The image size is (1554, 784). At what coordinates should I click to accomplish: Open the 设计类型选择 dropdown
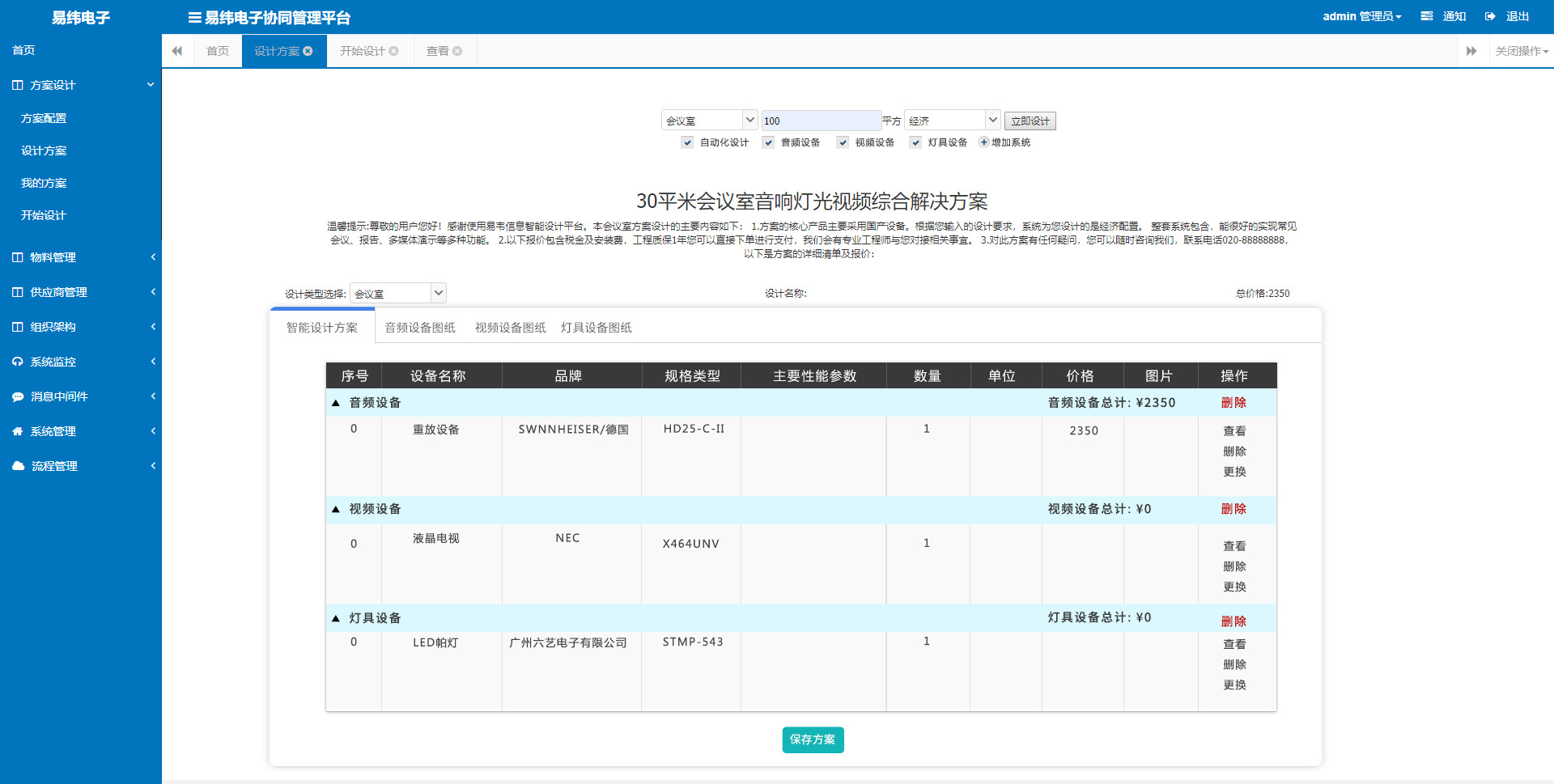click(x=397, y=293)
